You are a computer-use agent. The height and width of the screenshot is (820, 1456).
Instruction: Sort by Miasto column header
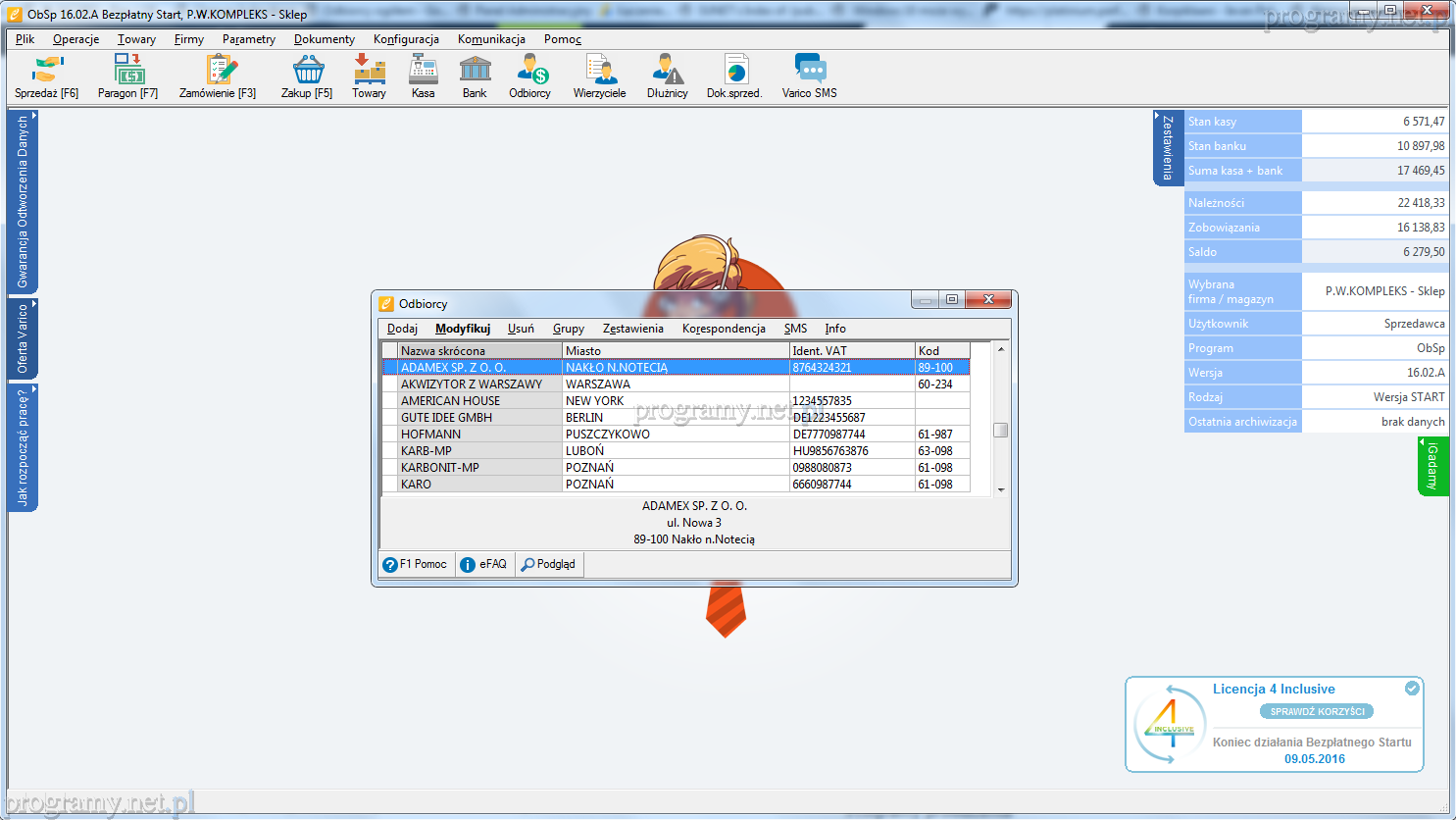click(676, 350)
